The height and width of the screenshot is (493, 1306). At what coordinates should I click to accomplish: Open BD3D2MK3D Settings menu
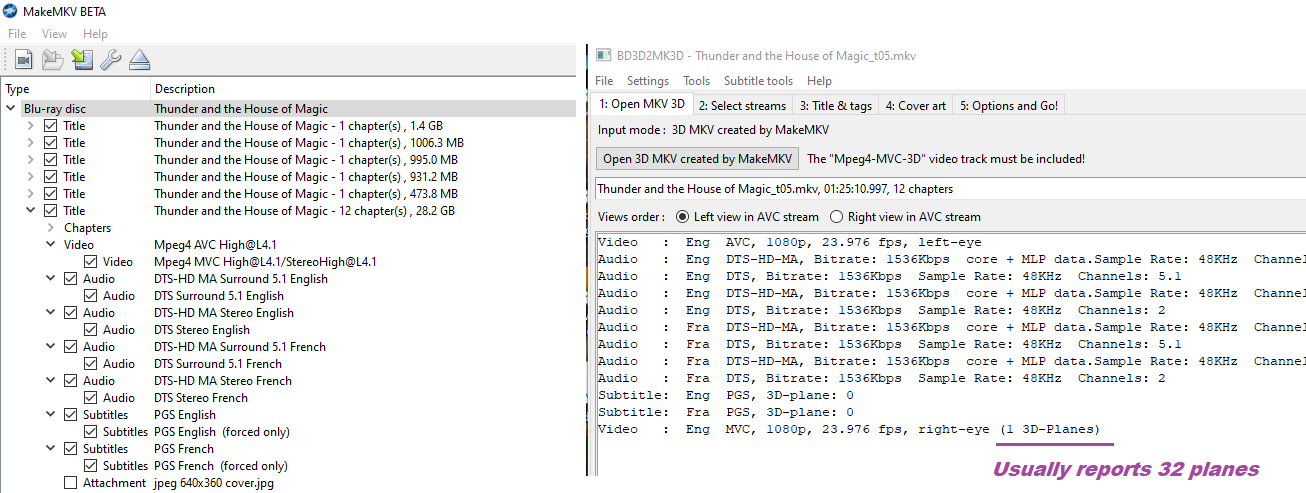(x=648, y=81)
